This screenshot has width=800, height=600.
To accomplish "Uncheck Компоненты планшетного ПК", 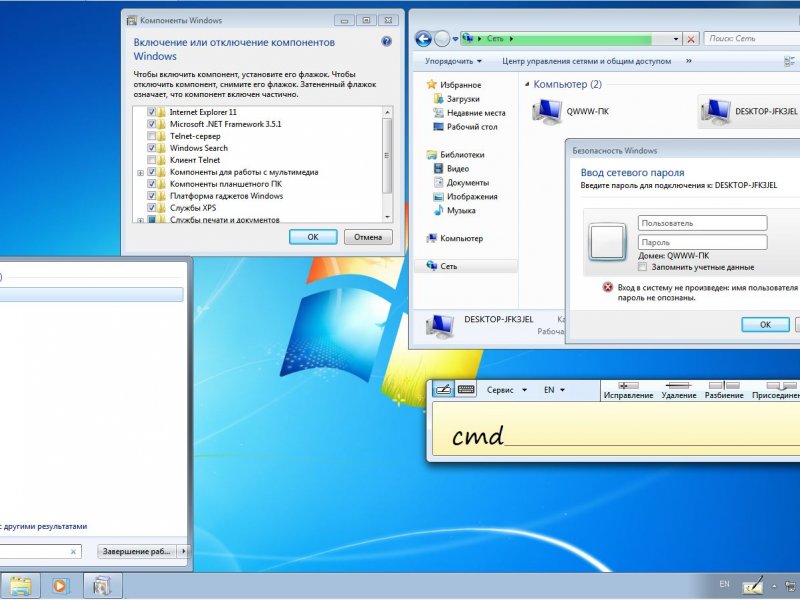I will click(152, 184).
